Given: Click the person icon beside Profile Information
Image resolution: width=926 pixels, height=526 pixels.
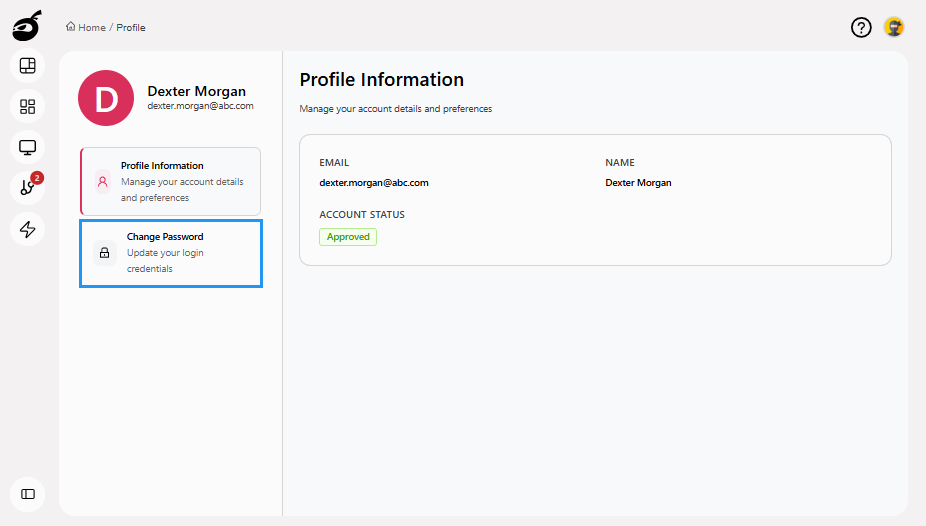Looking at the screenshot, I should 103,182.
